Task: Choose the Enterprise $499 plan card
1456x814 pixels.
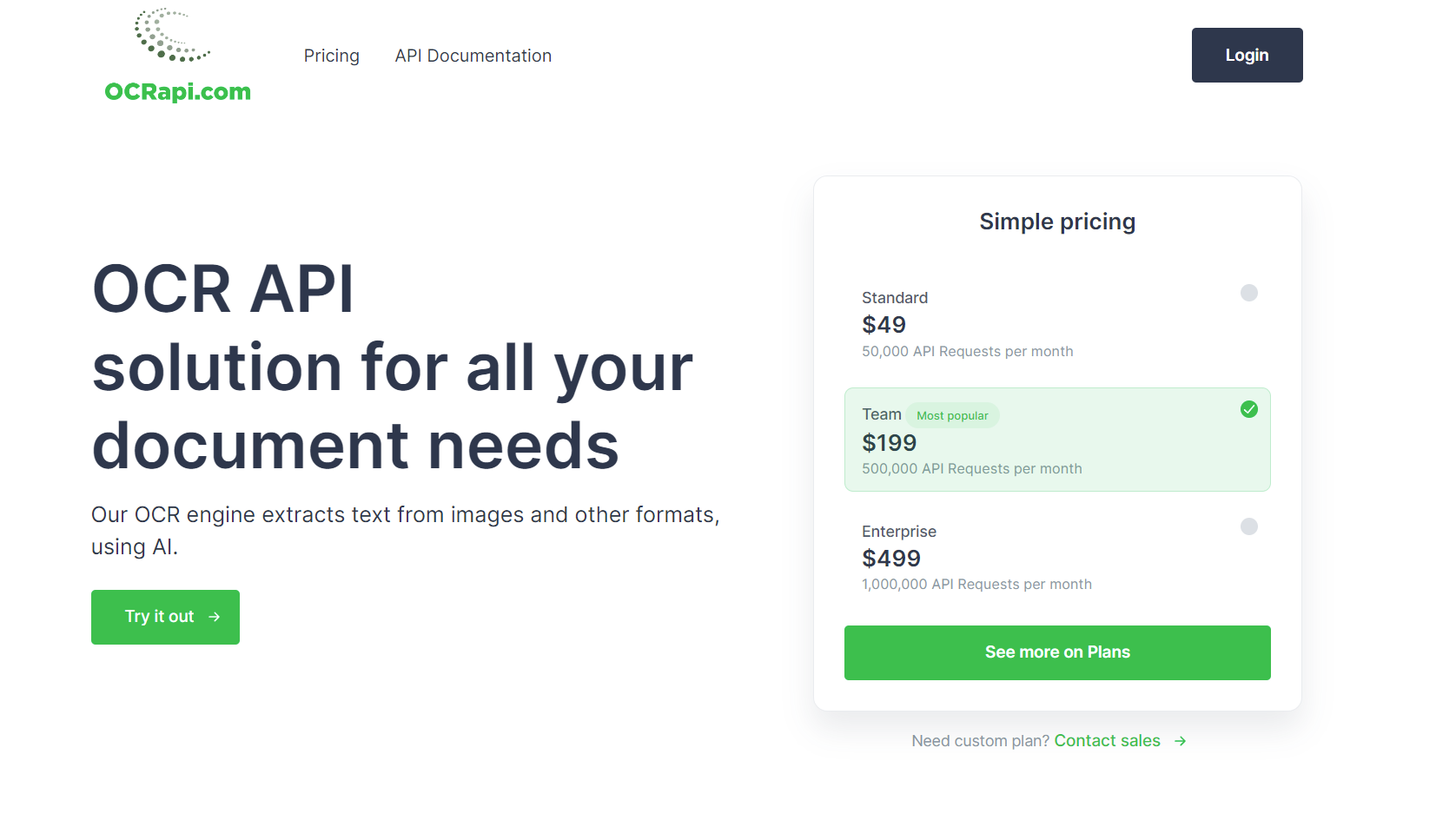Action: (x=1057, y=557)
